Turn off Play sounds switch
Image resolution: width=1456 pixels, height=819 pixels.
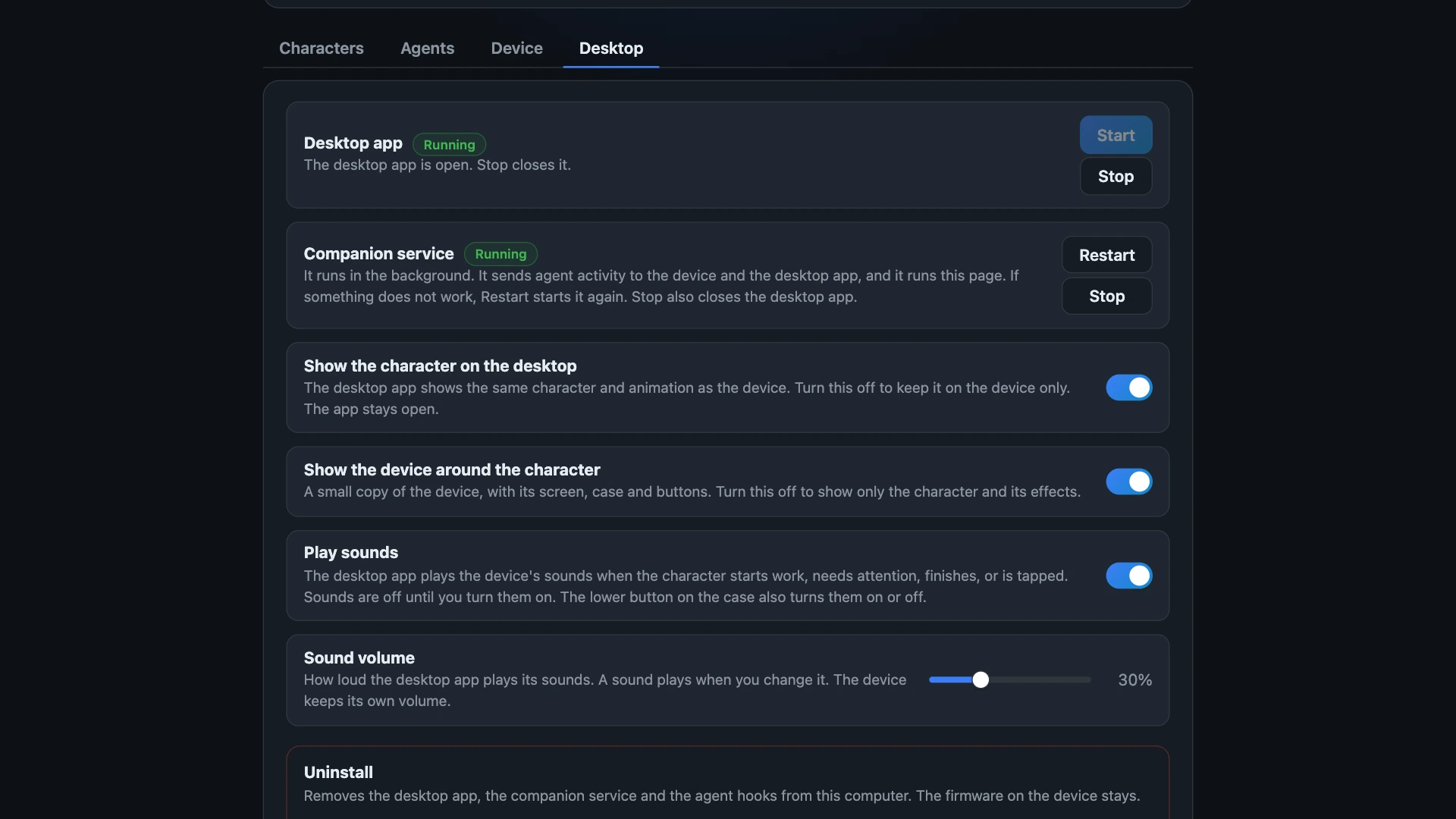point(1128,576)
